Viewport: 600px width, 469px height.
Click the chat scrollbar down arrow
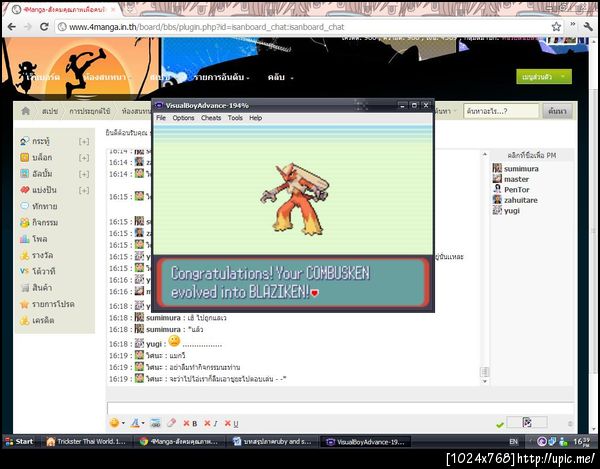484,381
